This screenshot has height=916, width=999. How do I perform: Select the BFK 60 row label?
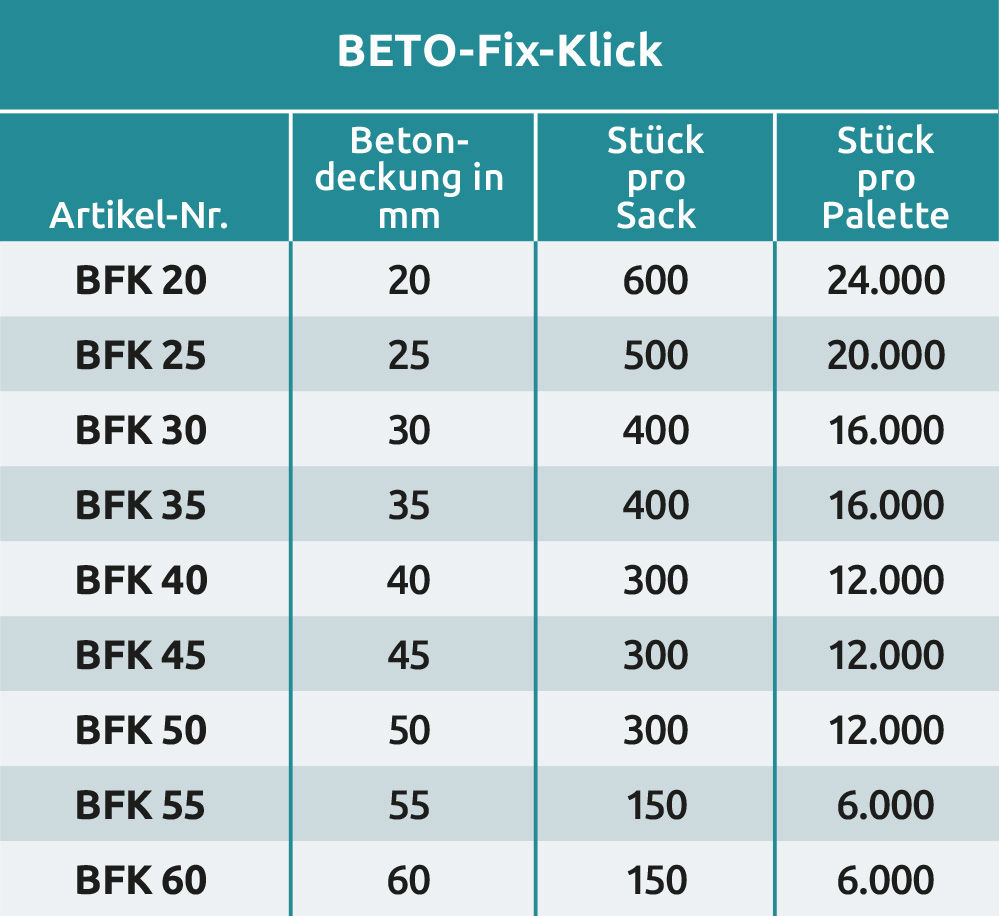(141, 881)
